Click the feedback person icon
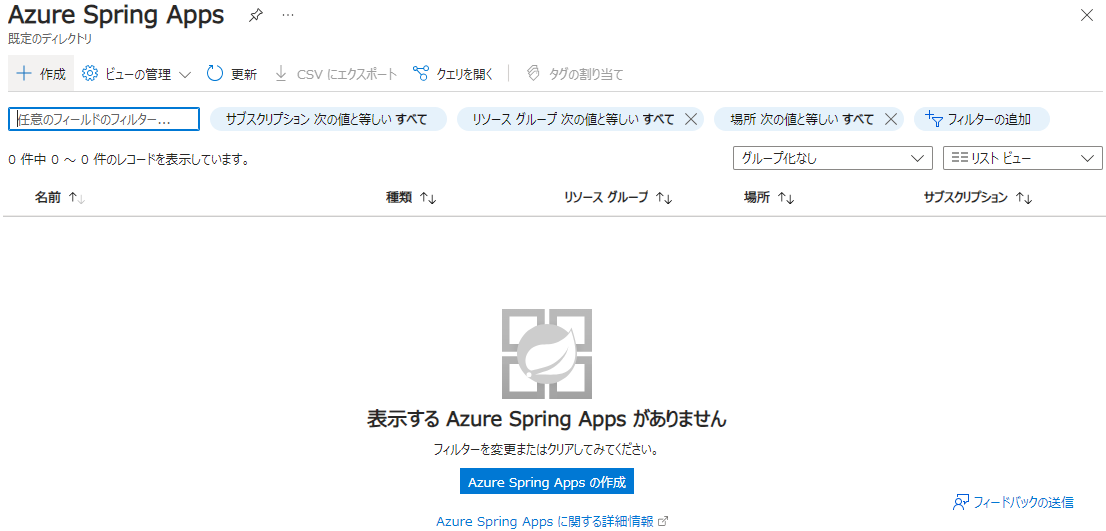 click(961, 503)
